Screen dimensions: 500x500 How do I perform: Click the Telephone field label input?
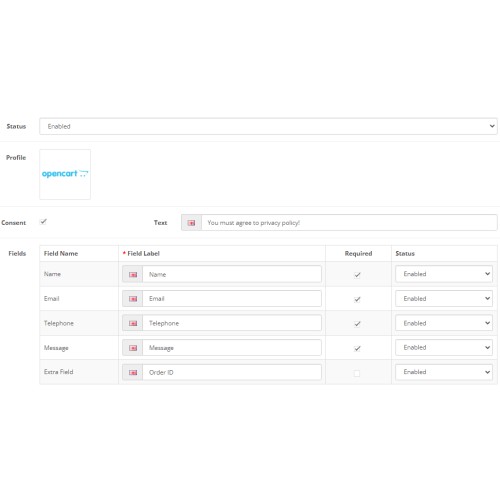232,323
